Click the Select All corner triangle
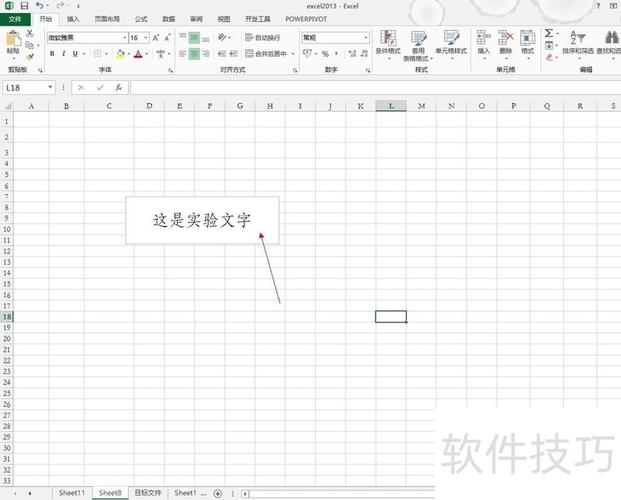This screenshot has width=621, height=500. coord(7,105)
